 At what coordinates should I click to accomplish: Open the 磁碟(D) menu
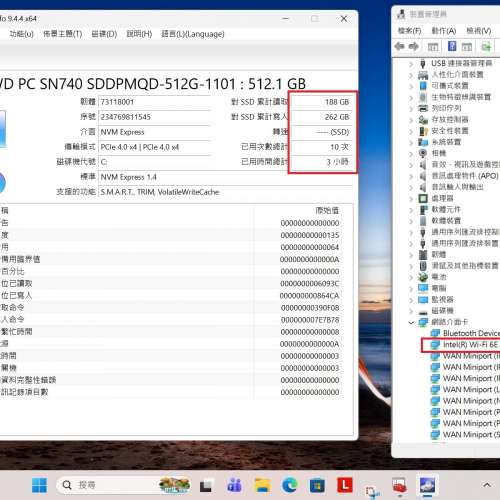104,34
